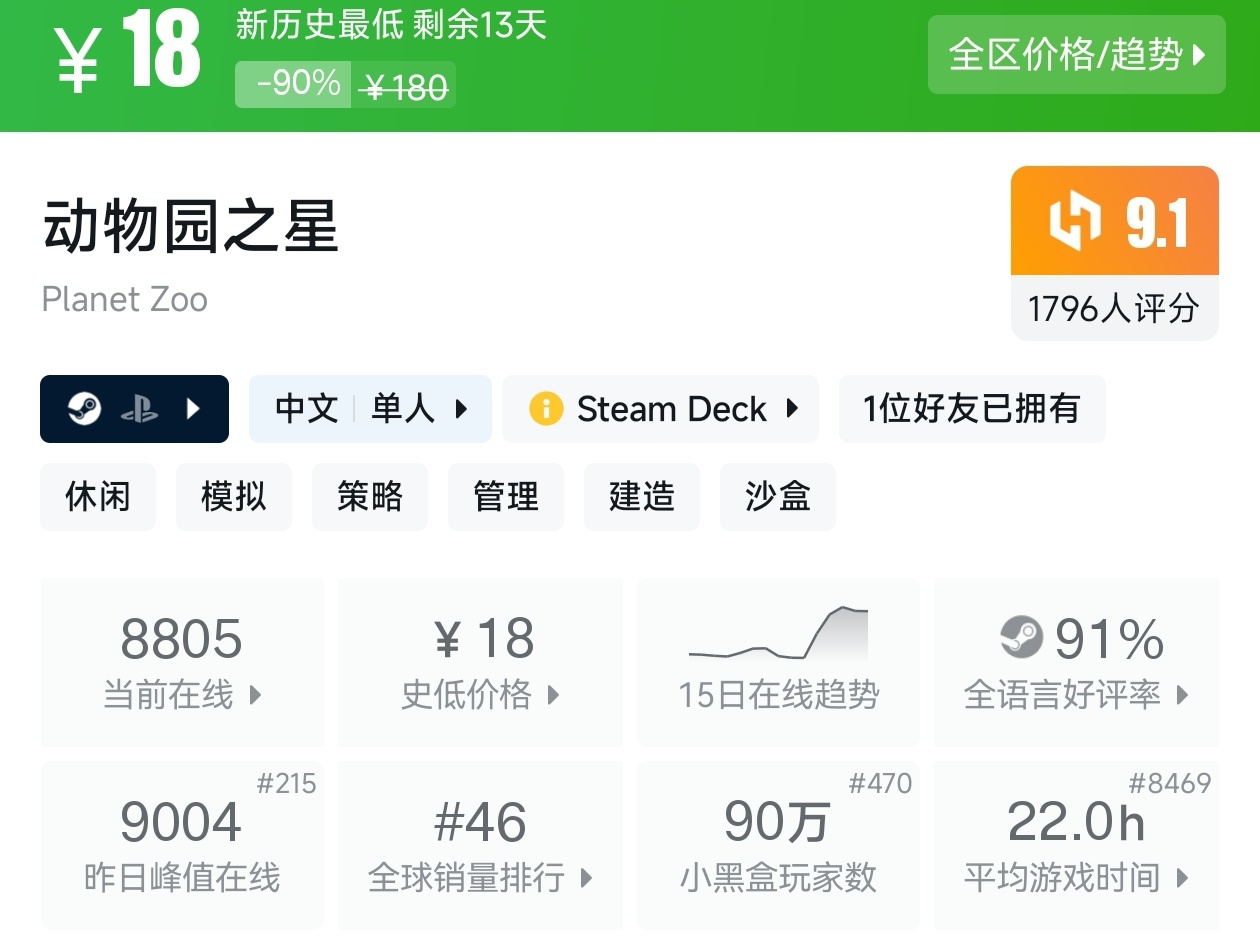Open 平均游戏时间 playtime details
The width and height of the screenshot is (1260, 951).
(x=1076, y=846)
